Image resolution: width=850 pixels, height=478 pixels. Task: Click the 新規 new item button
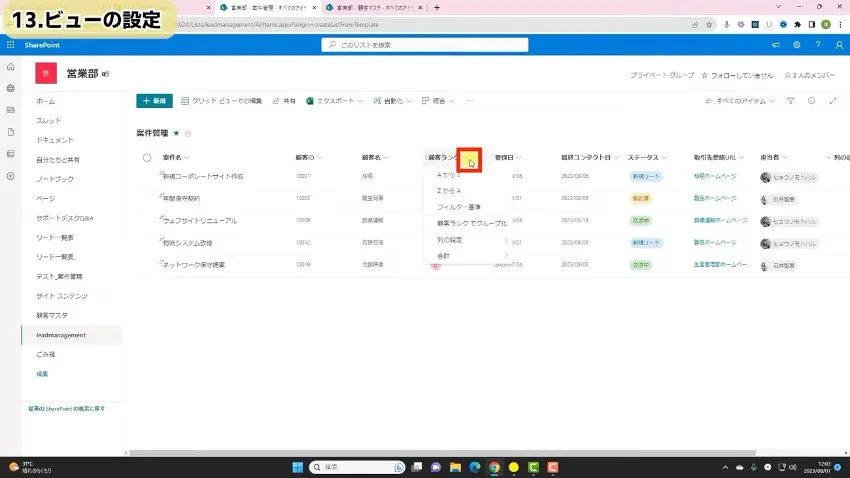click(154, 101)
